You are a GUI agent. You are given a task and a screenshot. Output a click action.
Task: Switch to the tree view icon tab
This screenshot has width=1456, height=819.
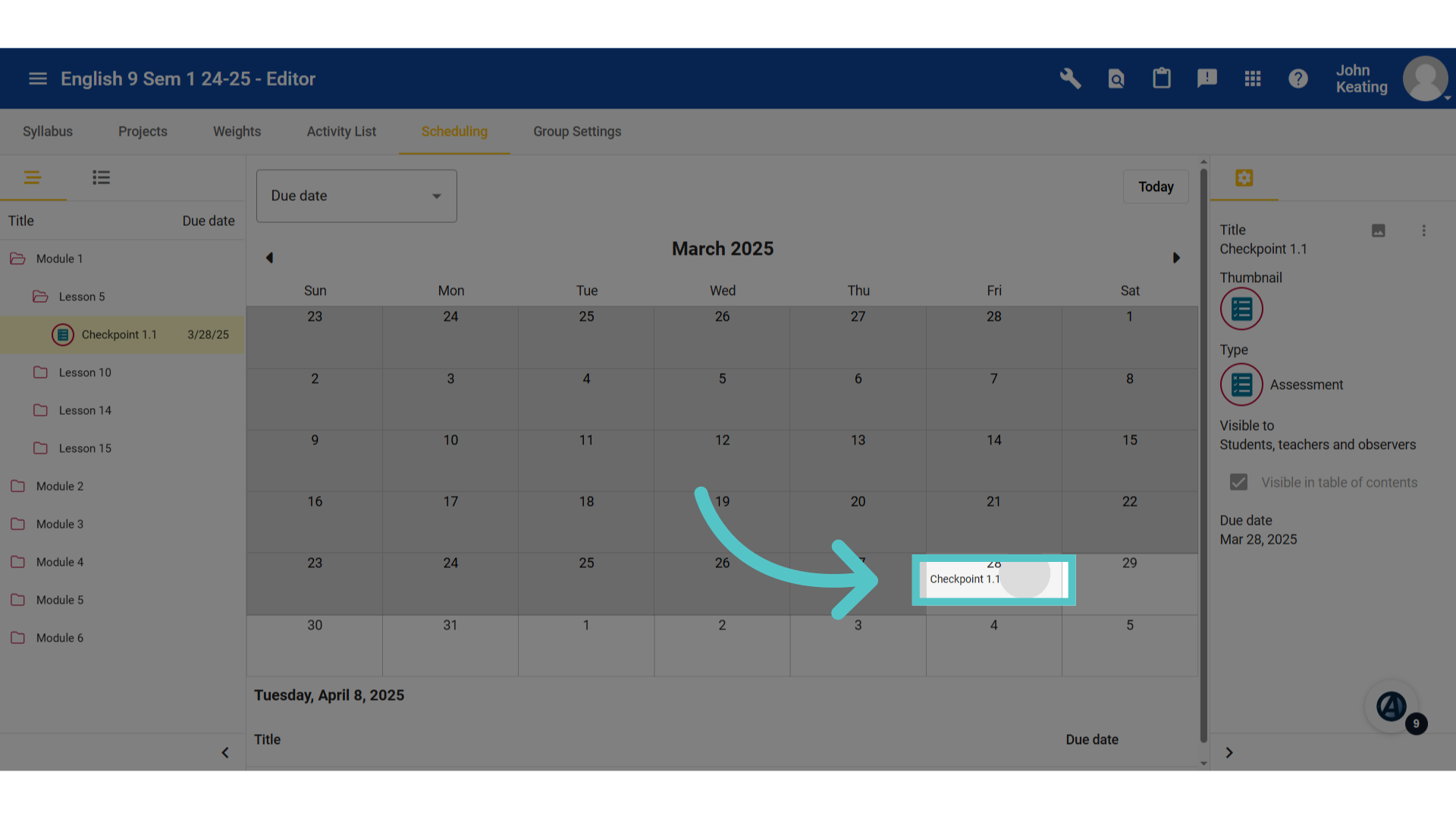tap(33, 178)
